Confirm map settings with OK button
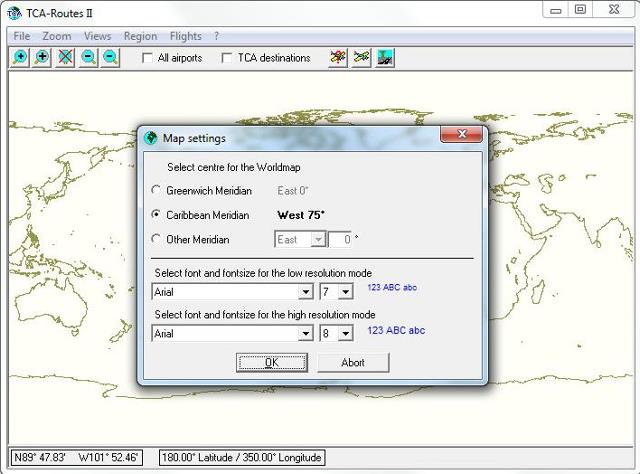The image size is (640, 474). (x=272, y=363)
